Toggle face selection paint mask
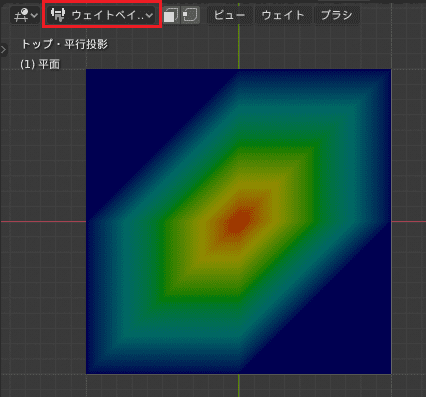 pyautogui.click(x=171, y=15)
